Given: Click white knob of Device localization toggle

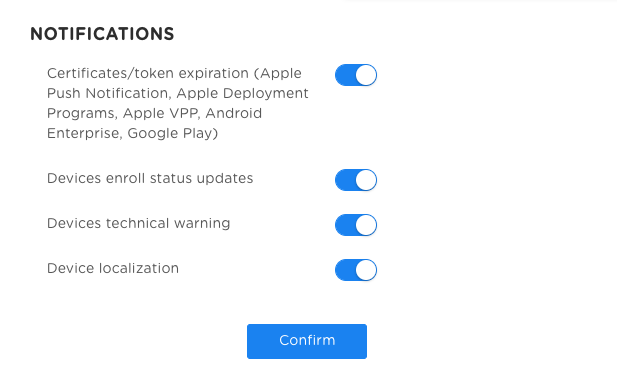Looking at the screenshot, I should (x=366, y=270).
